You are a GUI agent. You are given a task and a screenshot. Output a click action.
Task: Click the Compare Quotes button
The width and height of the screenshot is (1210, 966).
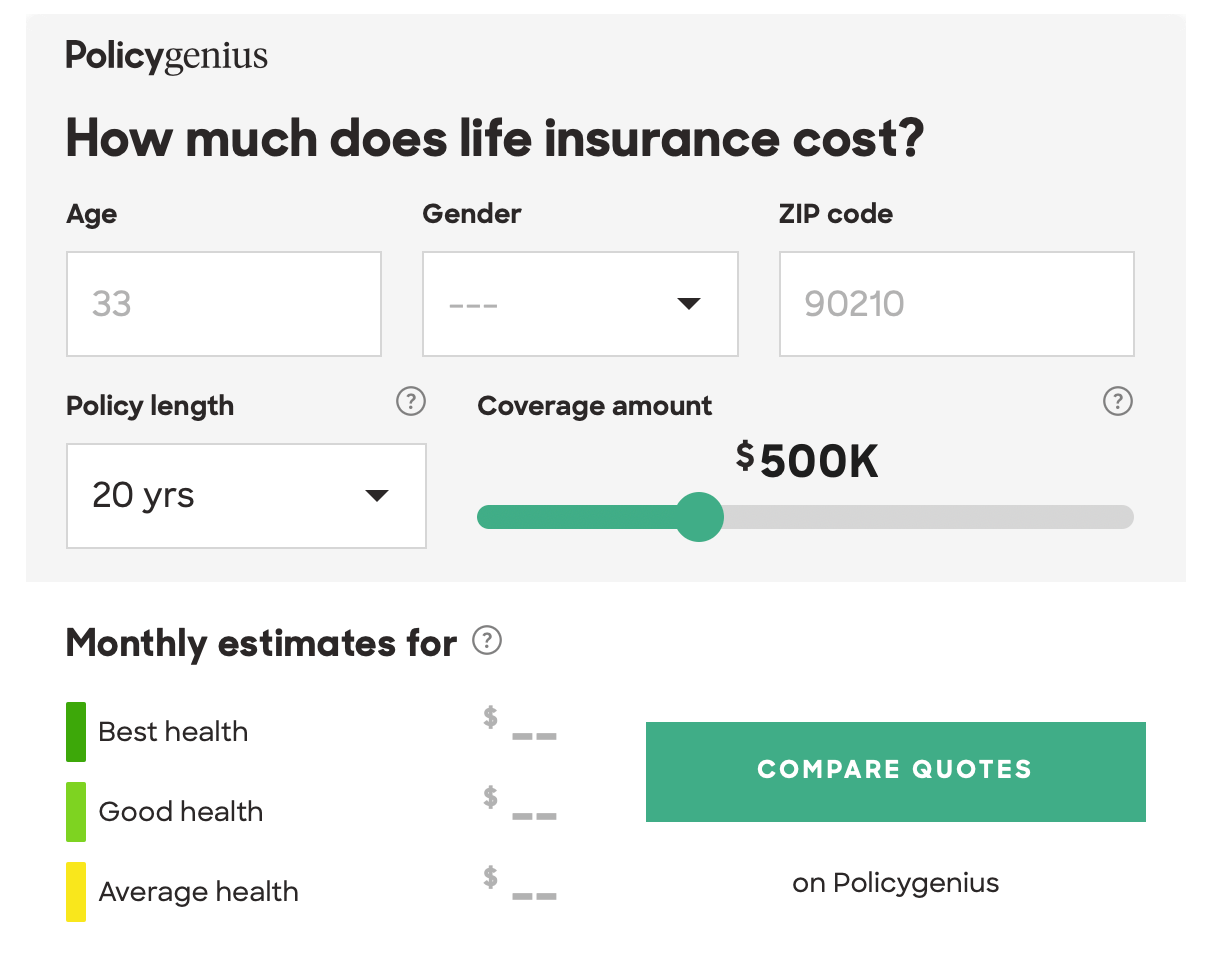[896, 770]
